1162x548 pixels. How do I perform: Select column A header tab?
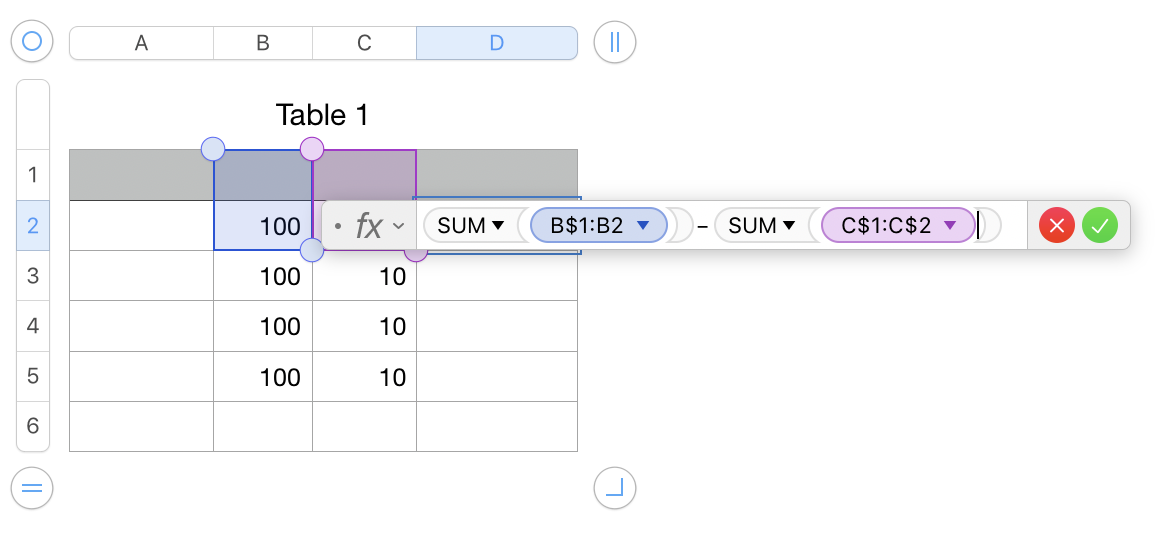[x=141, y=43]
